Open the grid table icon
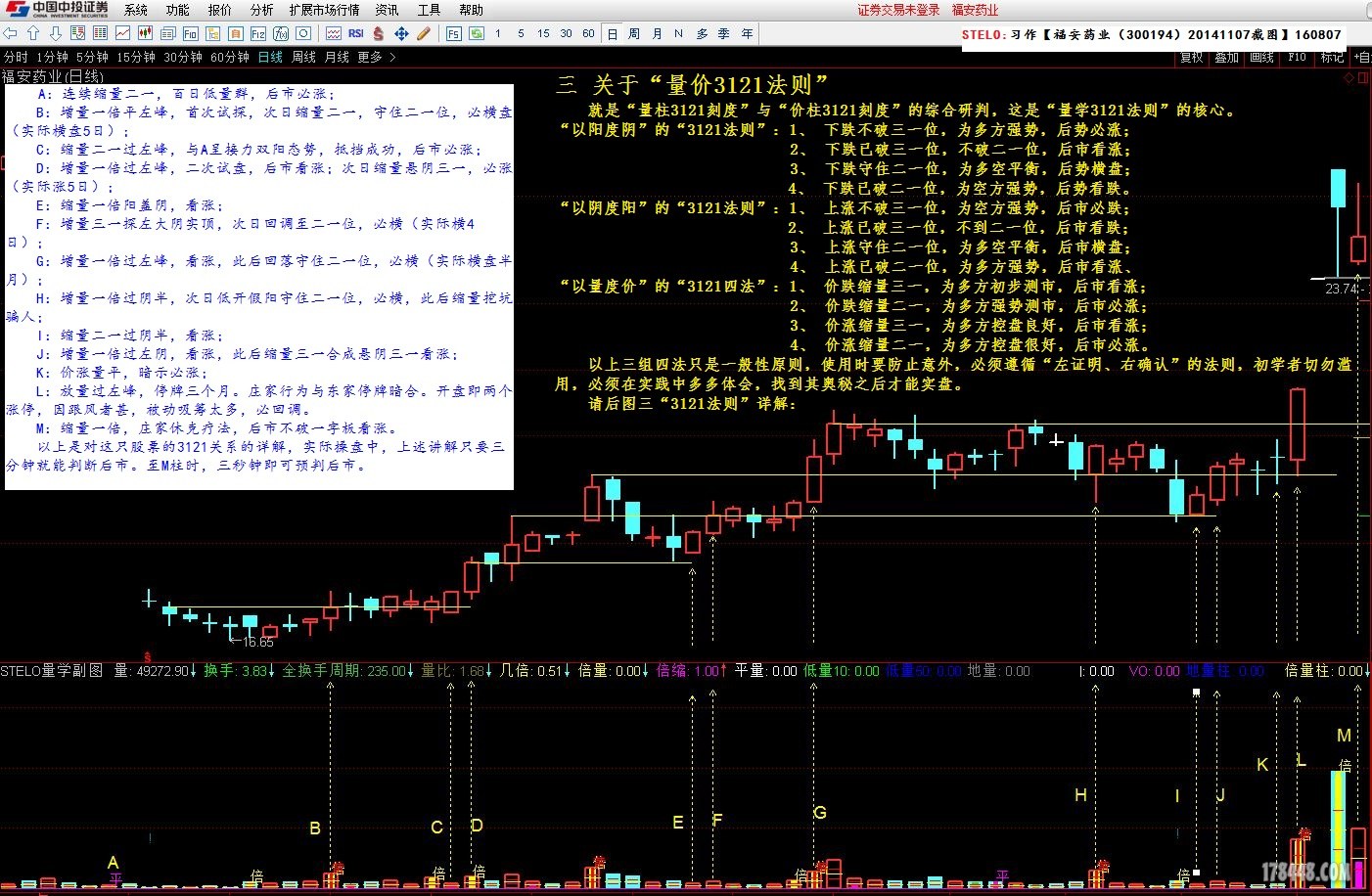1372x896 pixels. click(100, 33)
